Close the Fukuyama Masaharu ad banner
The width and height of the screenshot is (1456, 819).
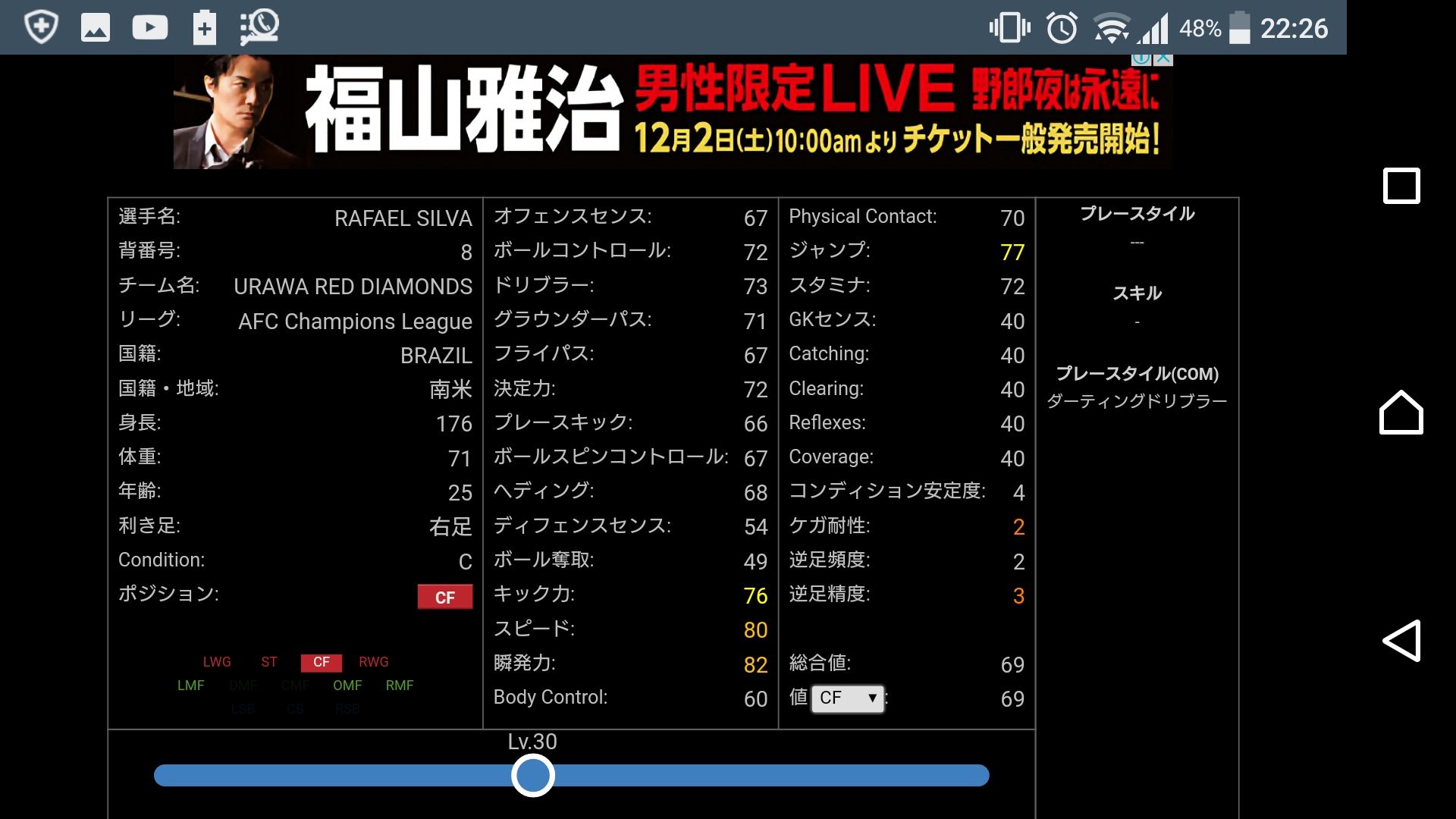(x=1163, y=58)
